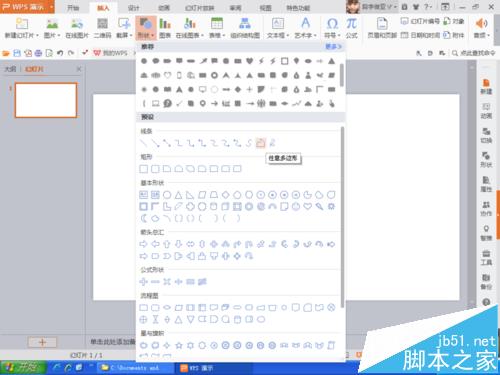Switch to the Slide Show (幻灯片放映) tab
This screenshot has height=375, width=500.
[200, 8]
